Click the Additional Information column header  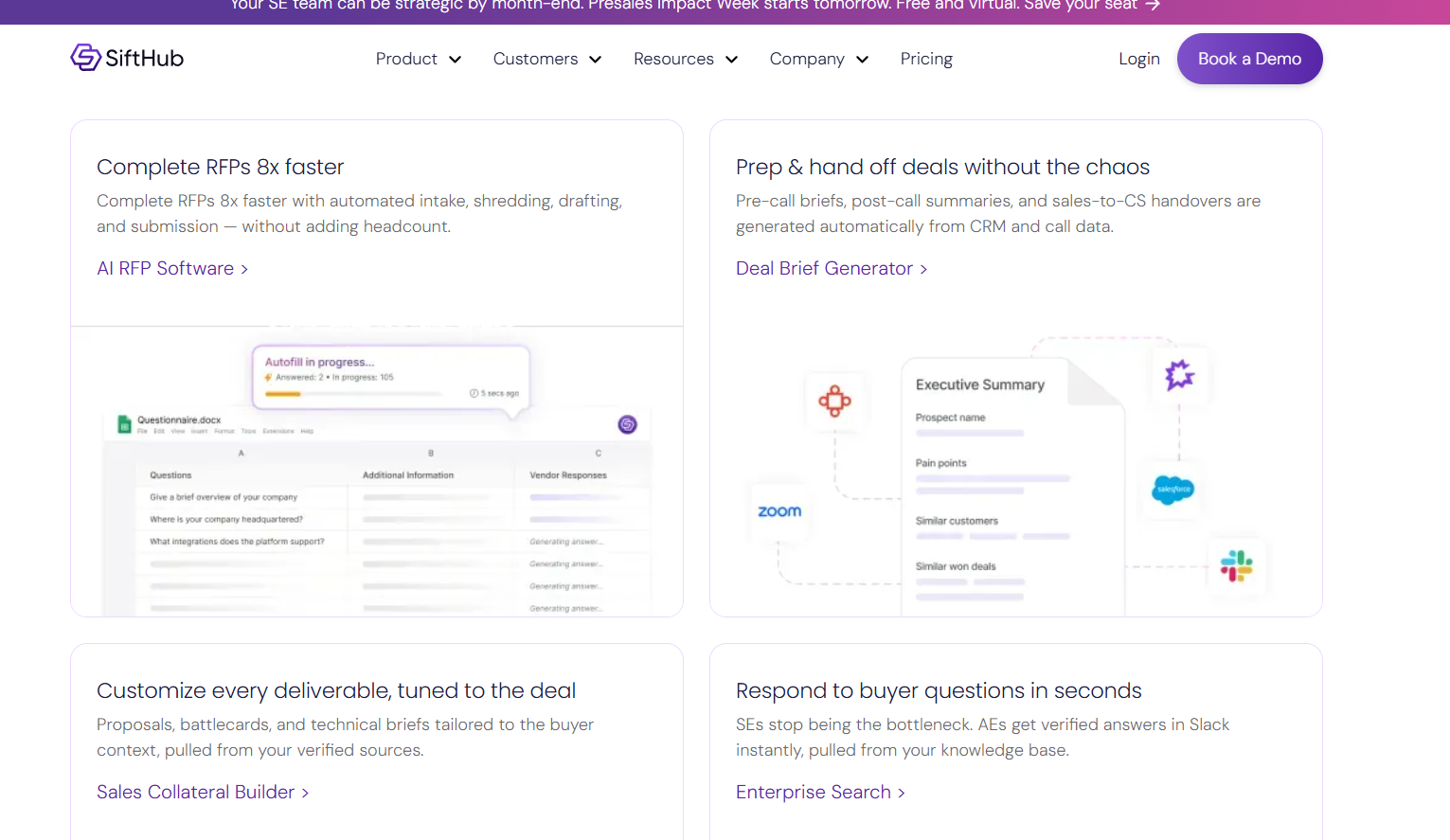click(408, 475)
